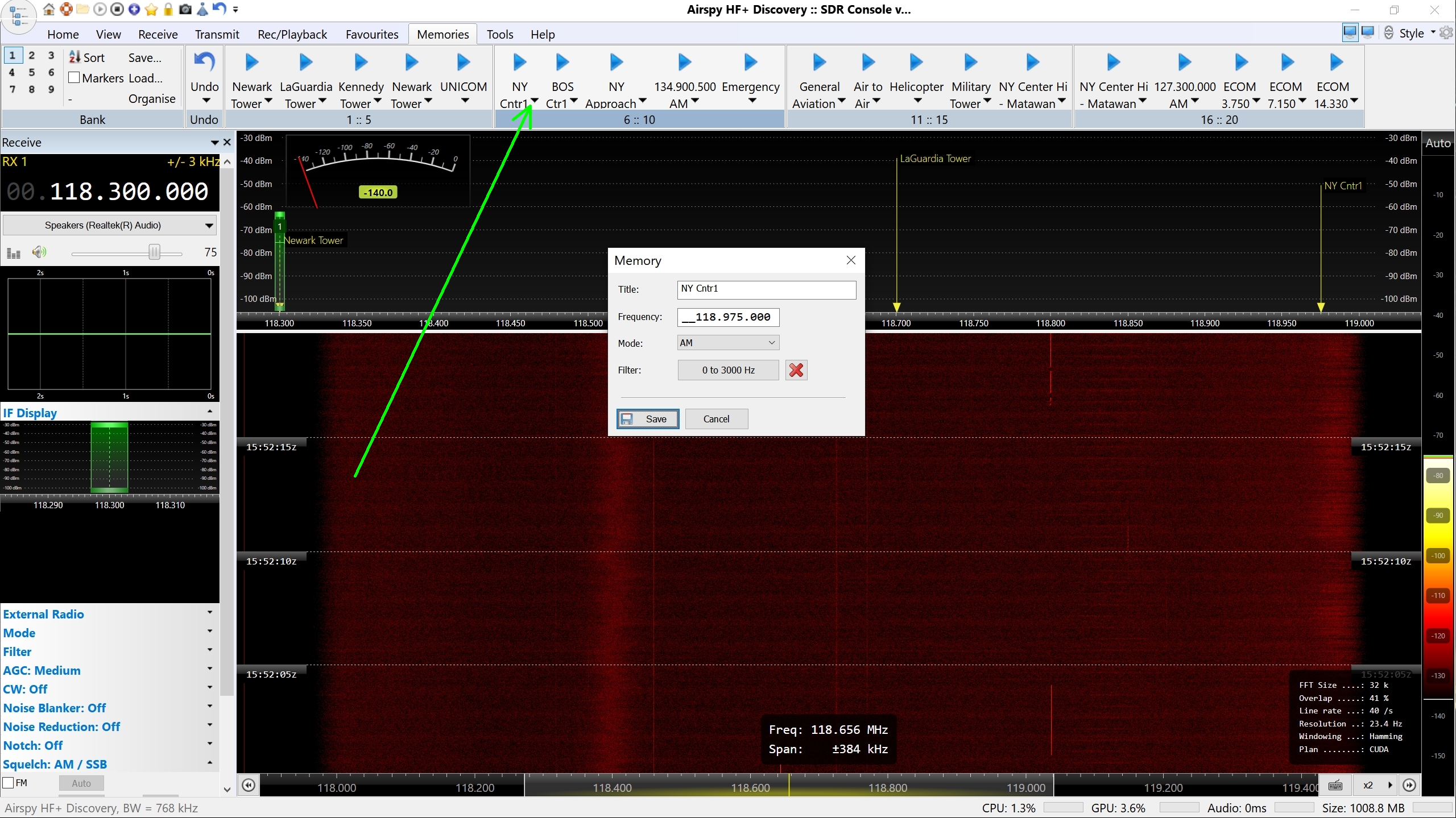Click the gold star favourites icon
The image size is (1456, 818).
(151, 9)
